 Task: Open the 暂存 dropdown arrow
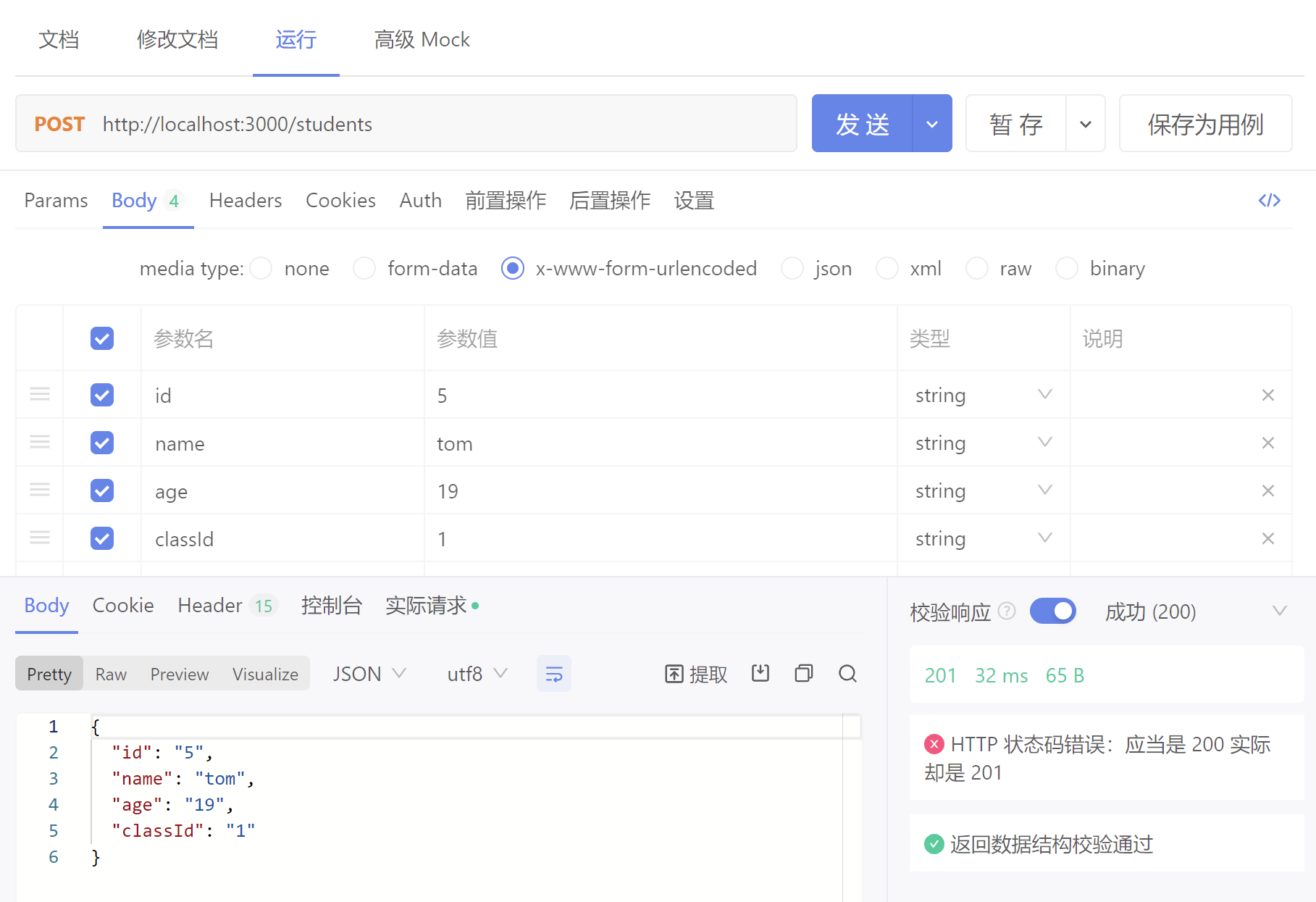point(1086,124)
